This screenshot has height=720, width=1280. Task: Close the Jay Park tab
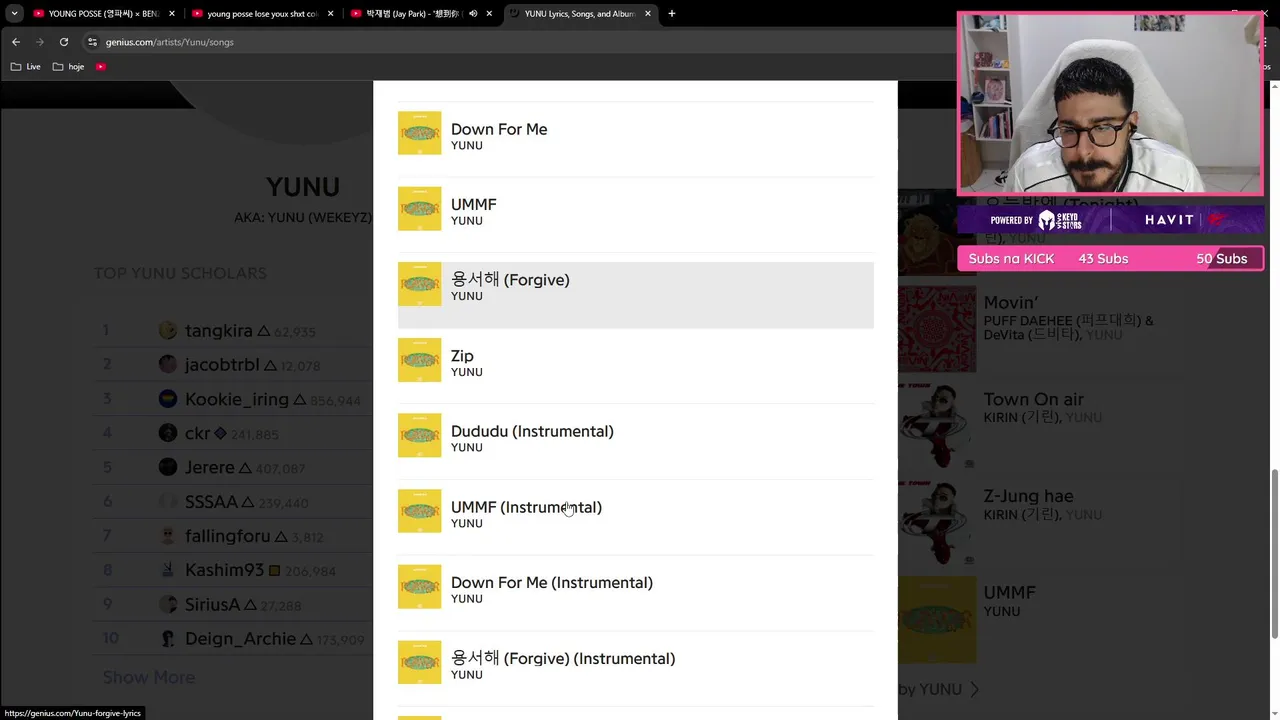click(x=490, y=14)
